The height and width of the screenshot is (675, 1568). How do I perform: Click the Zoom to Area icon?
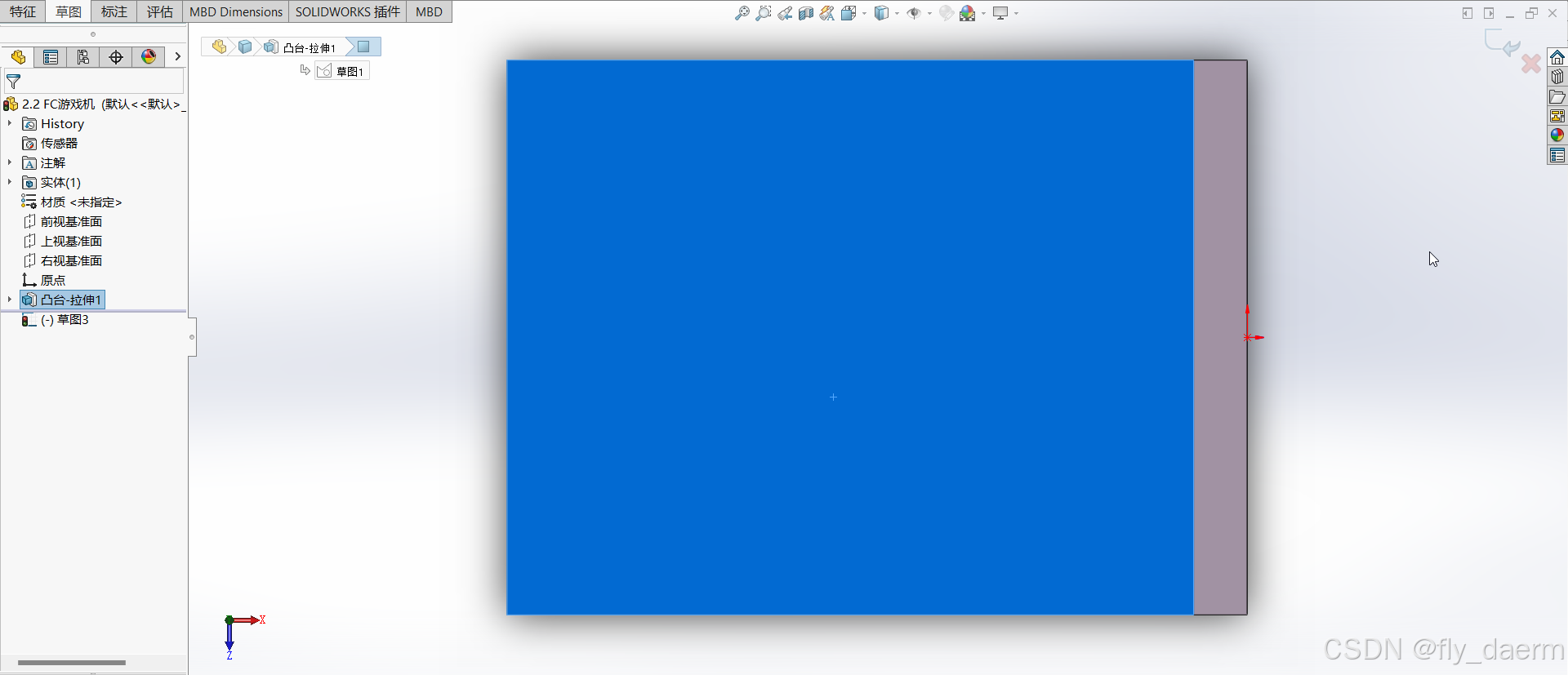tap(764, 13)
